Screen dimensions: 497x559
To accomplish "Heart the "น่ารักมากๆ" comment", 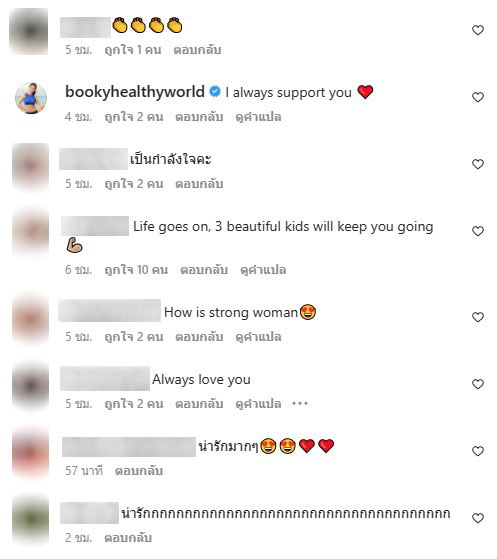I will coord(477,451).
